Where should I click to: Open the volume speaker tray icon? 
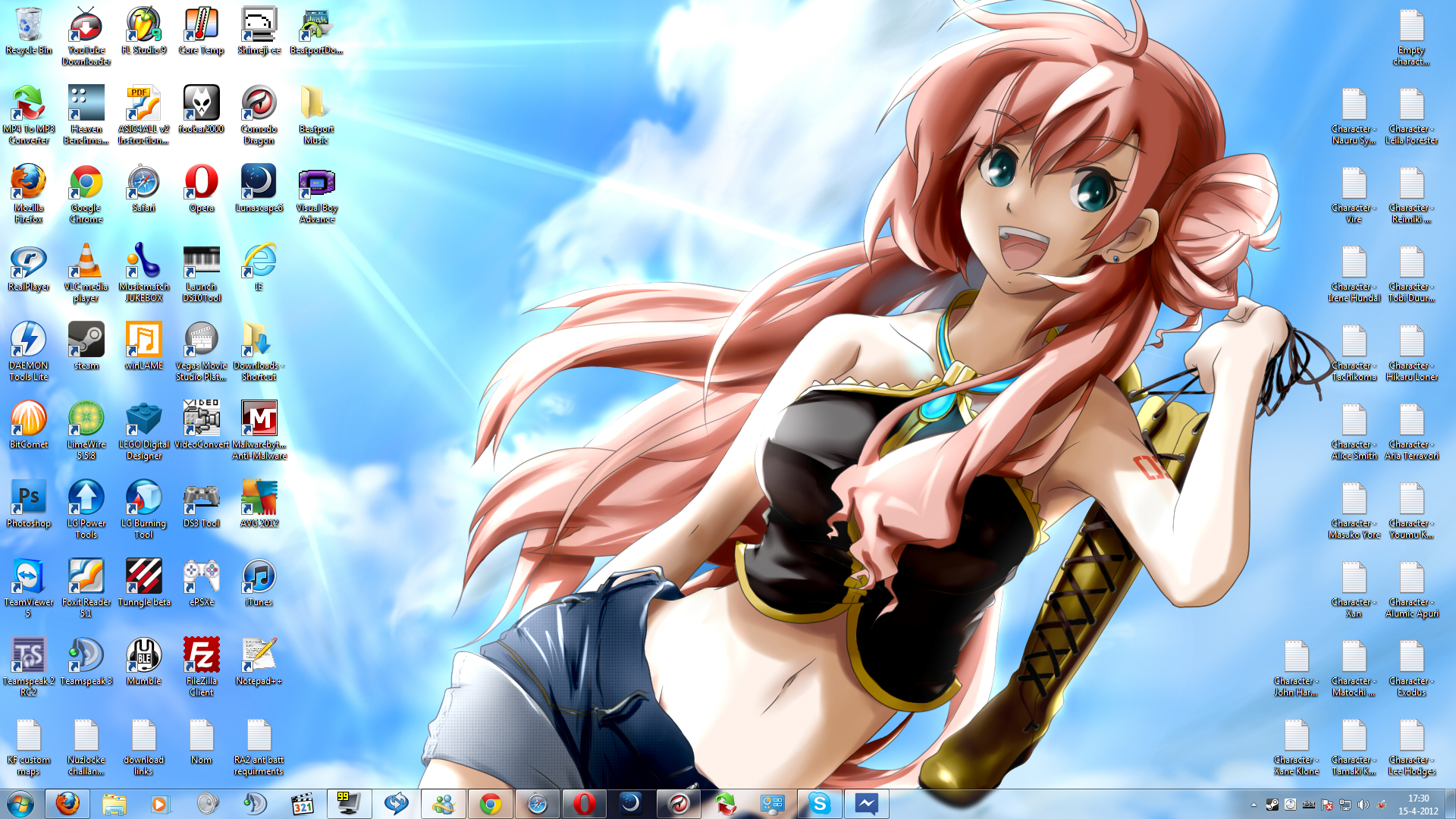pyautogui.click(x=1363, y=805)
